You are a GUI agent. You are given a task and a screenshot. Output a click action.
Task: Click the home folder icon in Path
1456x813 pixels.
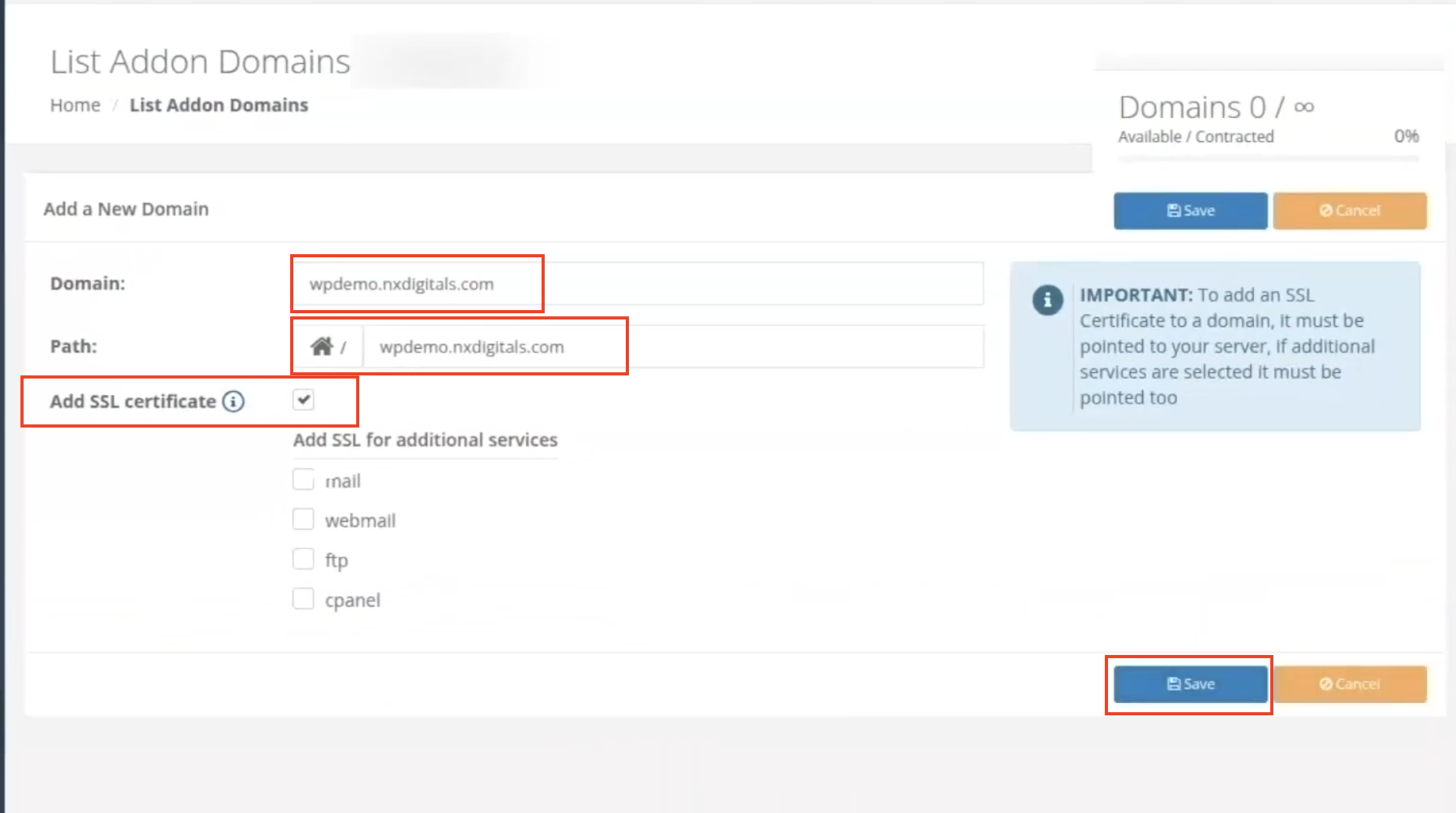pos(321,346)
